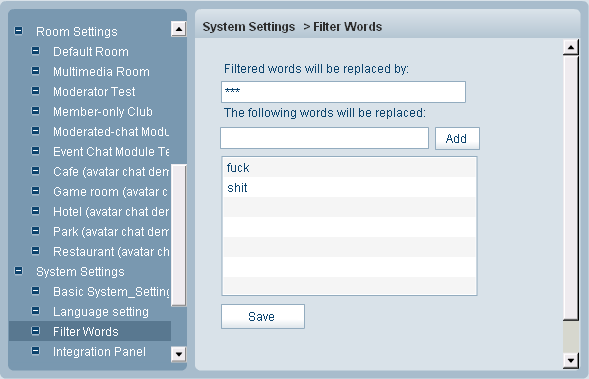The width and height of the screenshot is (589, 379).
Task: Click the replacement text field containing ***
Action: [x=343, y=92]
